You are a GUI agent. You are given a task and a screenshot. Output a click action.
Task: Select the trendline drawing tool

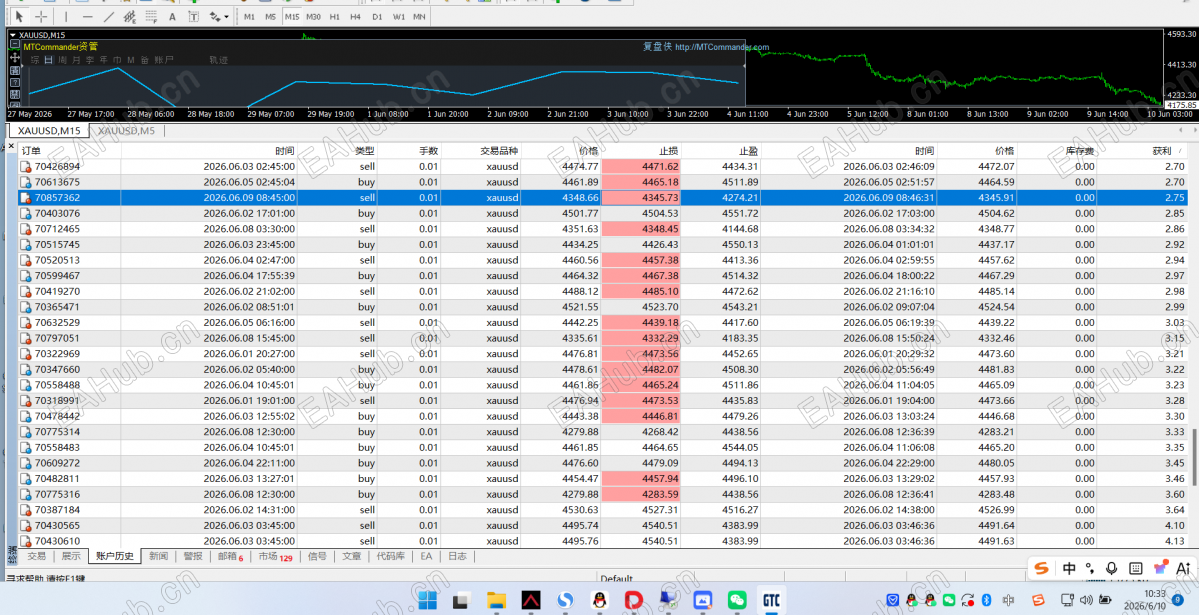(x=109, y=16)
